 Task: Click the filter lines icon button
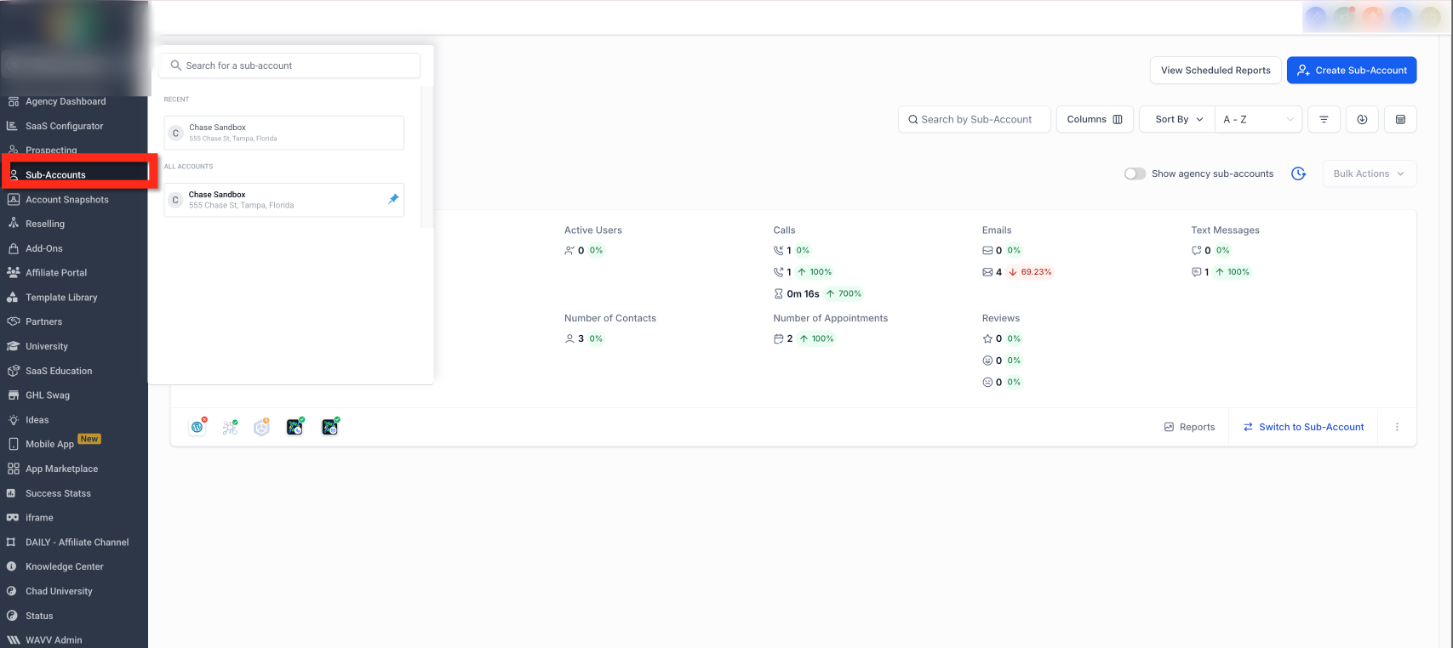pos(1324,119)
